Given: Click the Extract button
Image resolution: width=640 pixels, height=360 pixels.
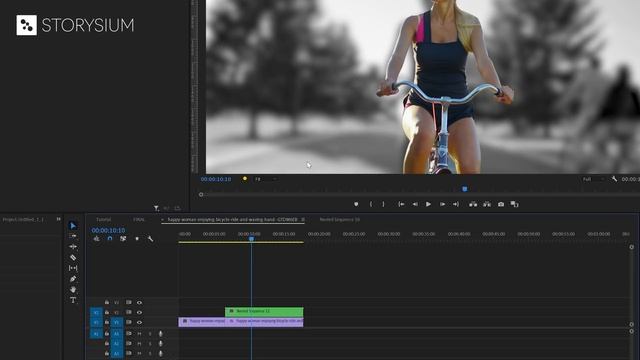Looking at the screenshot, I should 487,204.
